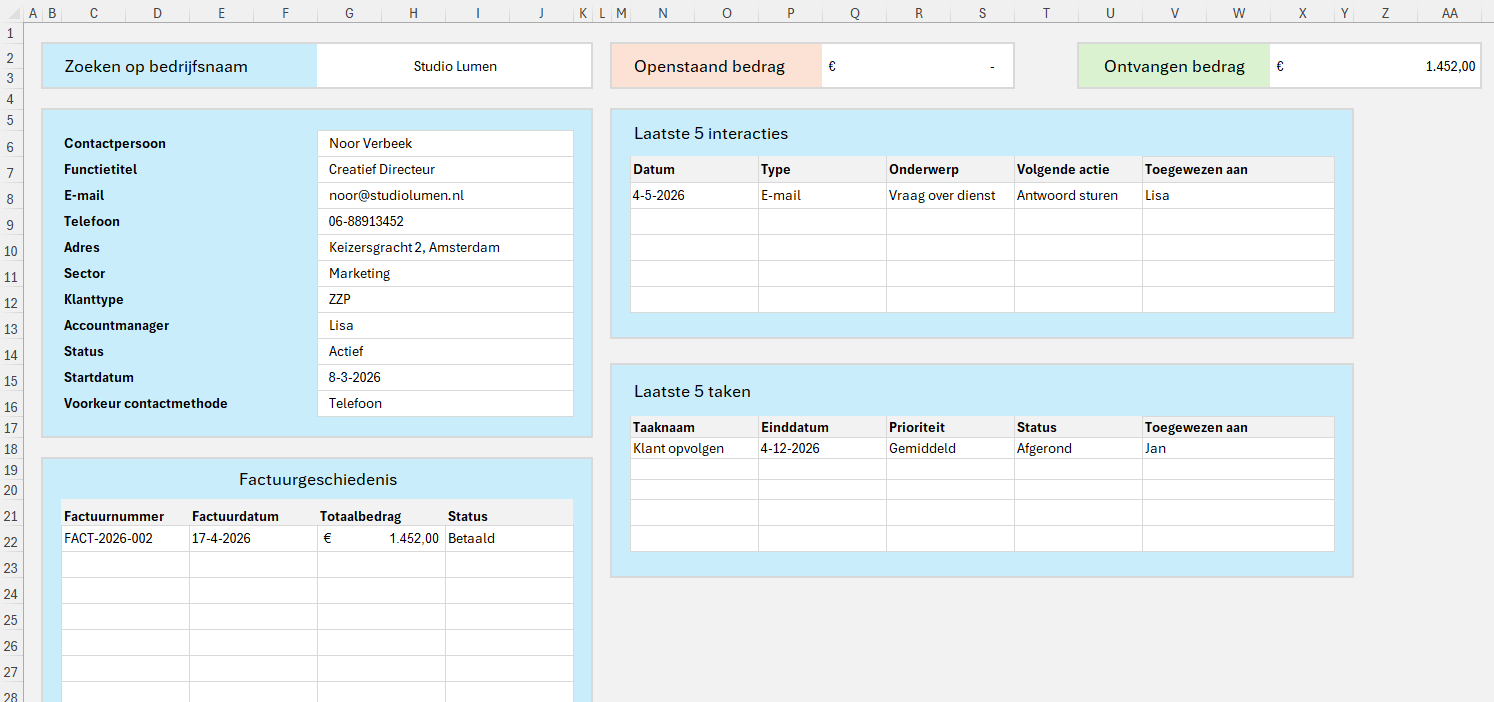Viewport: 1494px width, 702px height.
Task: Select row header 12
Action: (x=10, y=302)
